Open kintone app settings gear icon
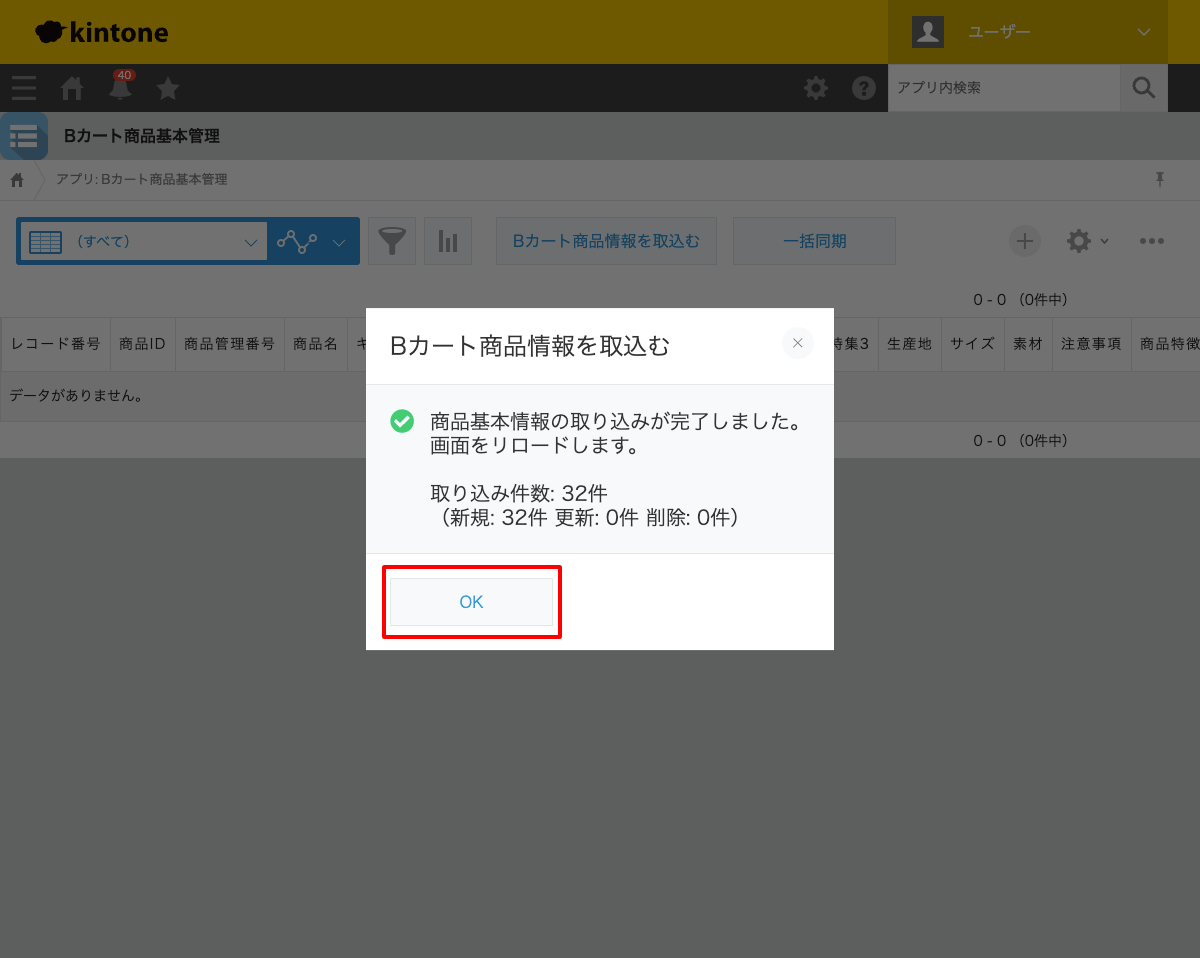 tap(816, 88)
